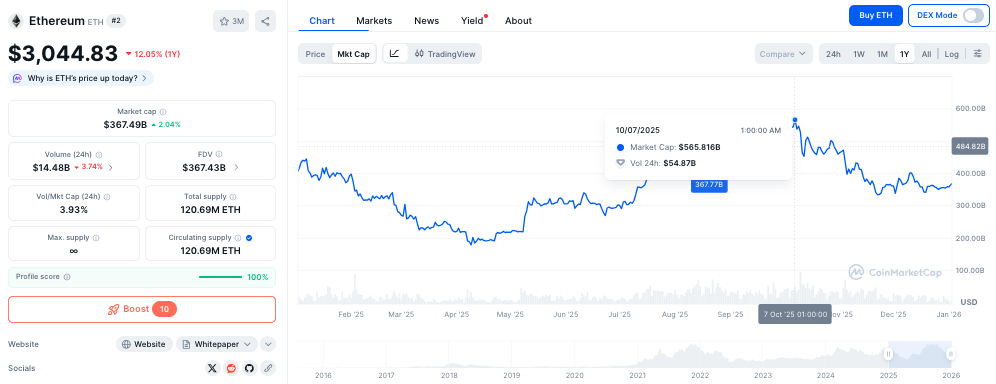
Task: Open the Yield tab
Action: pyautogui.click(x=473, y=20)
